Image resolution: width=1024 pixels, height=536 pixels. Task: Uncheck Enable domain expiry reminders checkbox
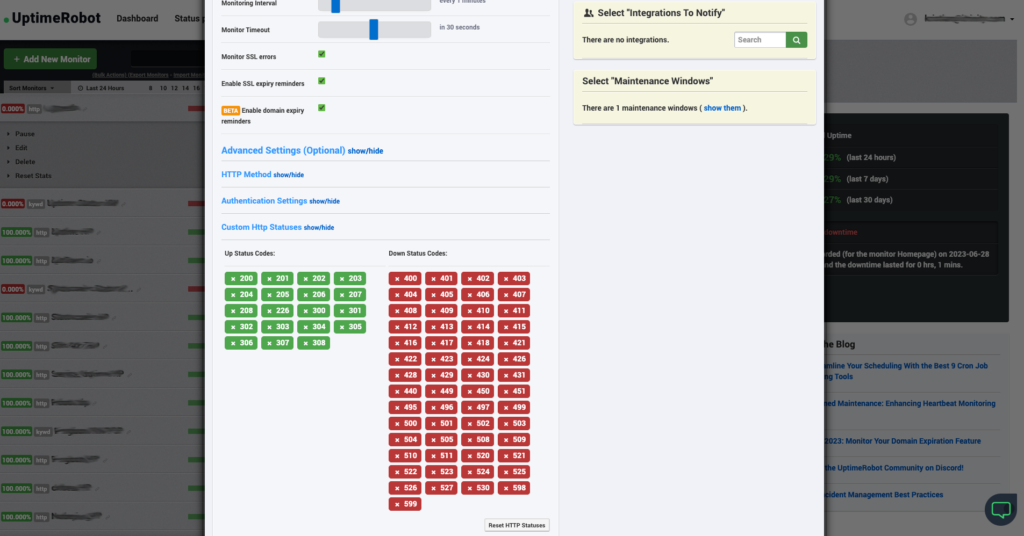pos(321,108)
